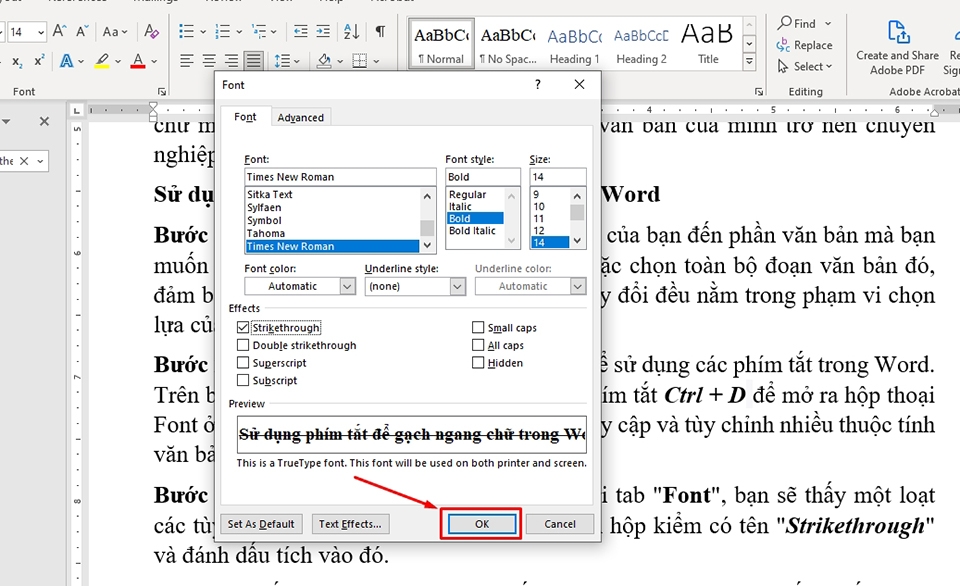Click Find in the Editing group
Image resolution: width=960 pixels, height=586 pixels.
tap(797, 24)
